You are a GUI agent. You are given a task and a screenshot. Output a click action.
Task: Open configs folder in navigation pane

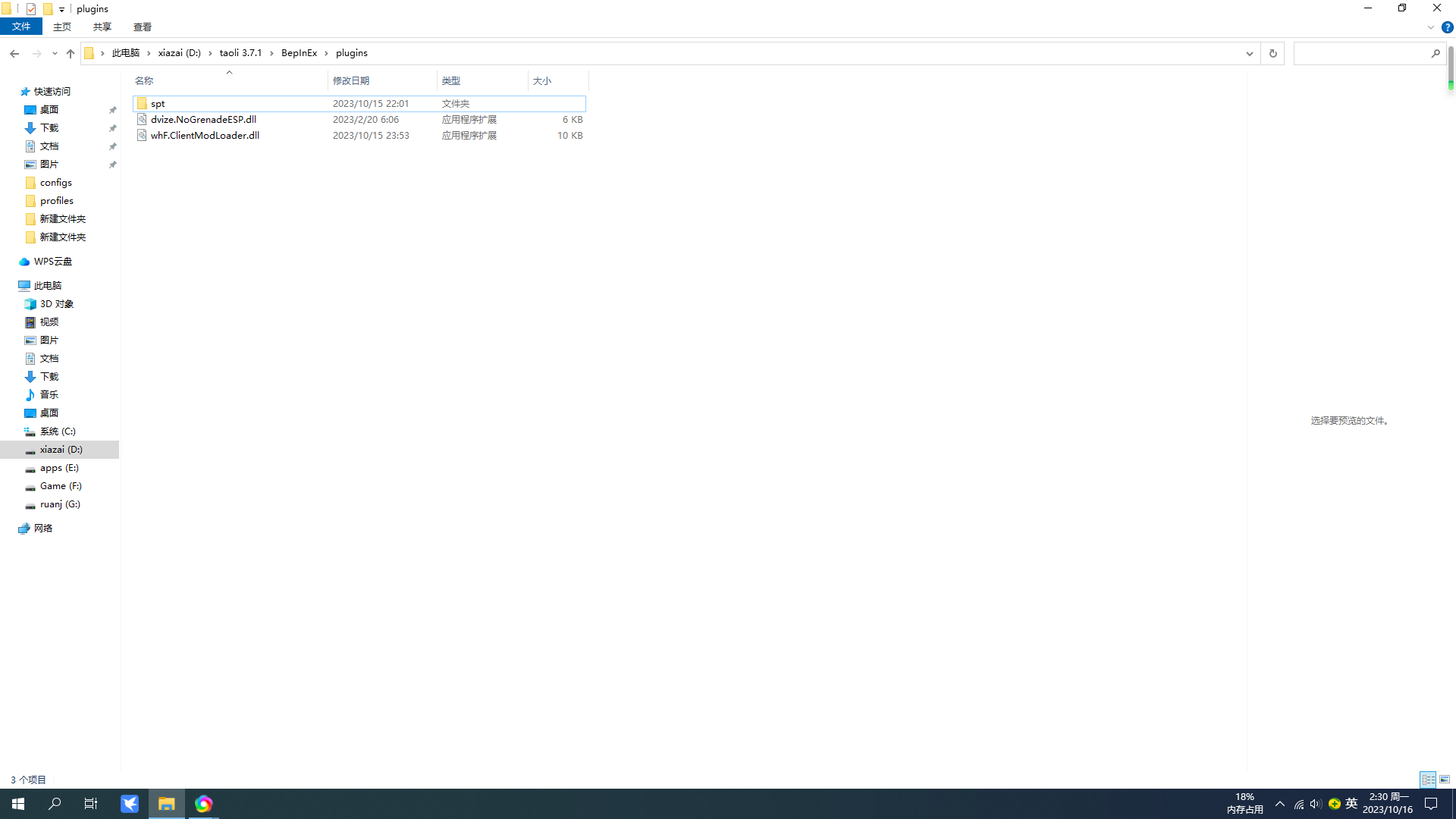[56, 182]
